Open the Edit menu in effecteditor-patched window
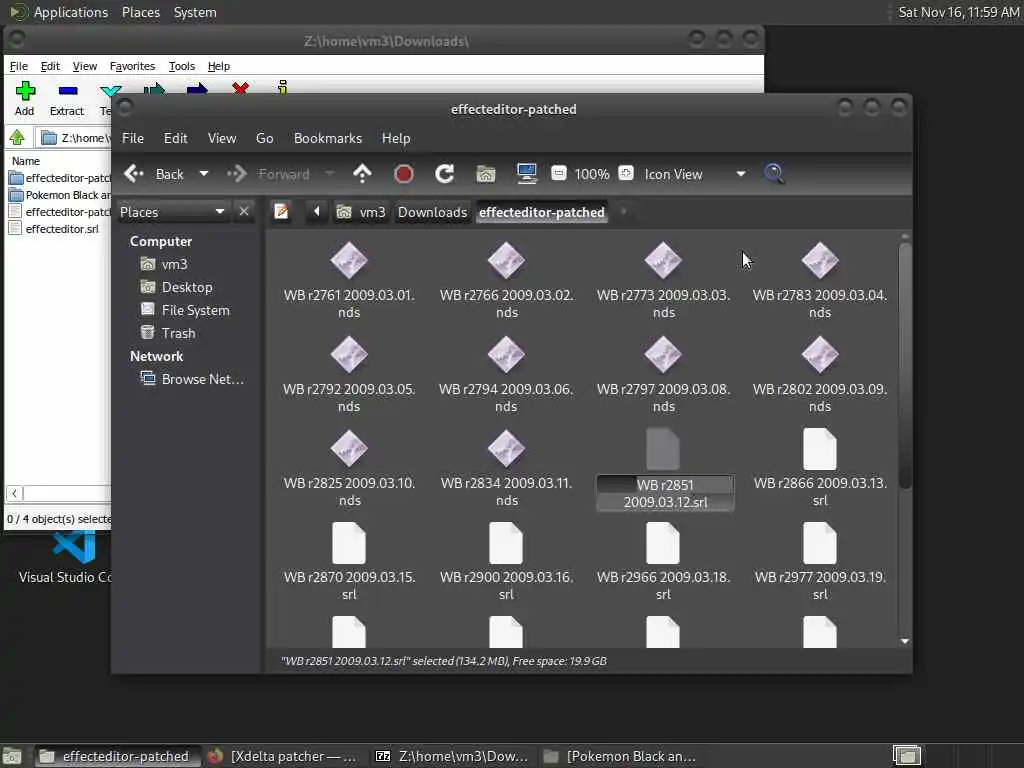Viewport: 1024px width, 768px height. [x=175, y=138]
